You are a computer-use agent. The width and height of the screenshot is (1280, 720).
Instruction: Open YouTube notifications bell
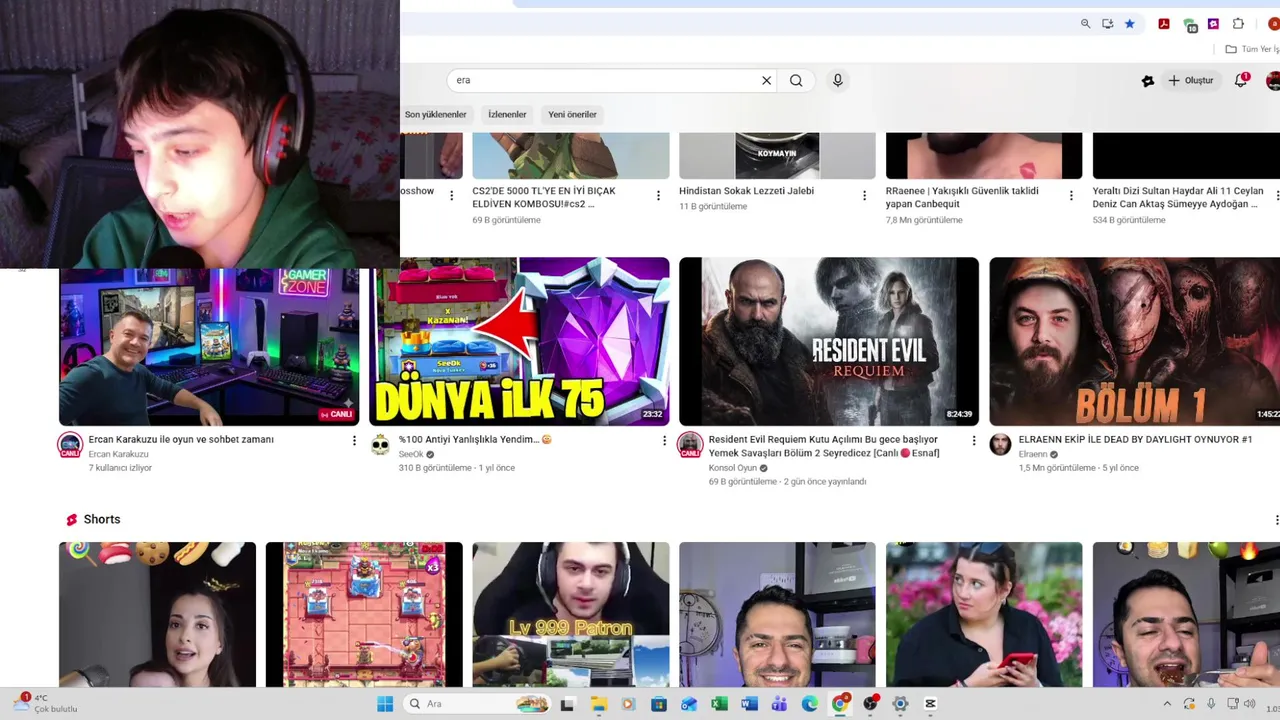click(1241, 80)
